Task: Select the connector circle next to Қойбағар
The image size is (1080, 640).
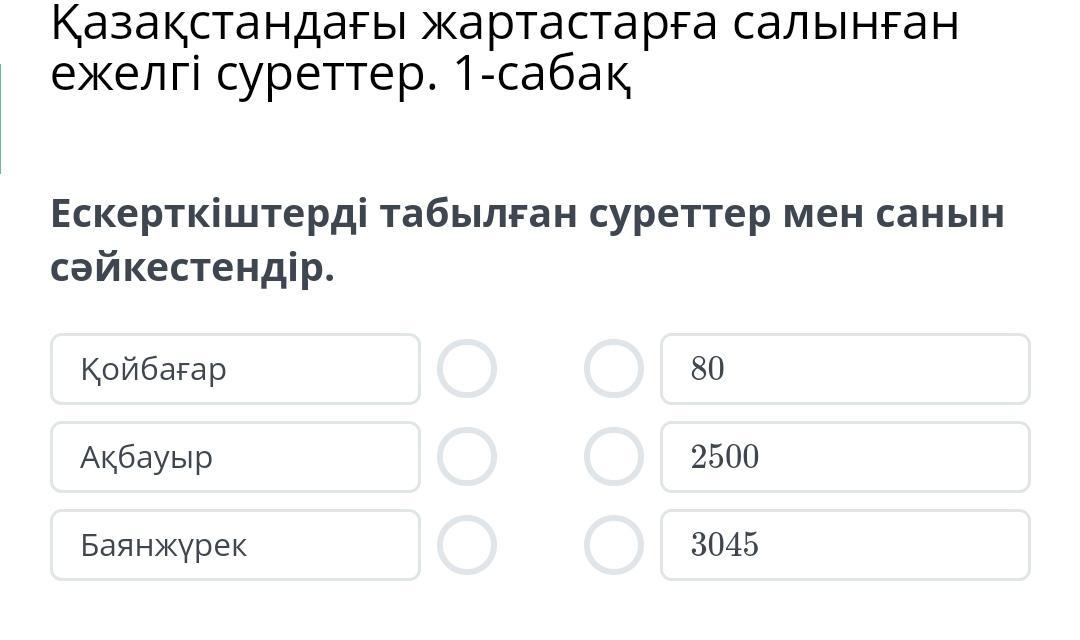Action: (x=466, y=369)
